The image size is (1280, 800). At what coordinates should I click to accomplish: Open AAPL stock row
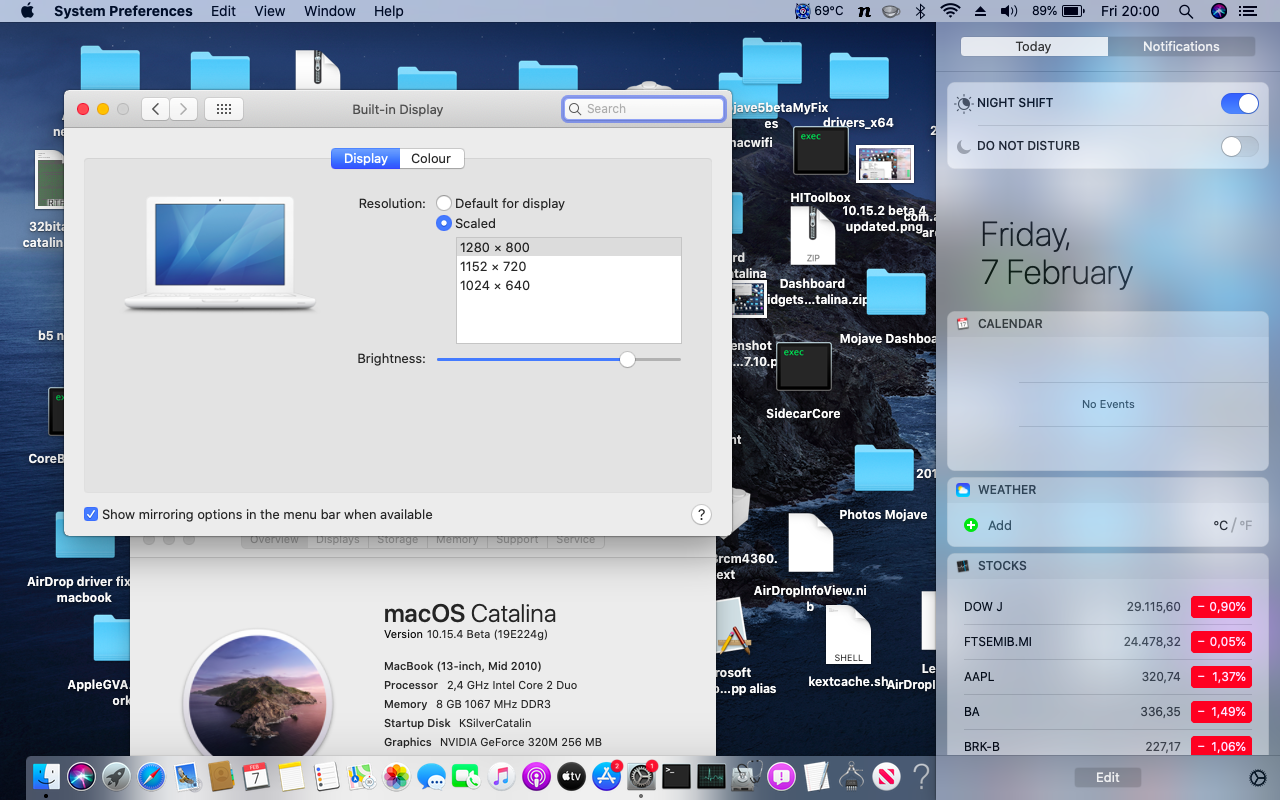tap(1108, 677)
